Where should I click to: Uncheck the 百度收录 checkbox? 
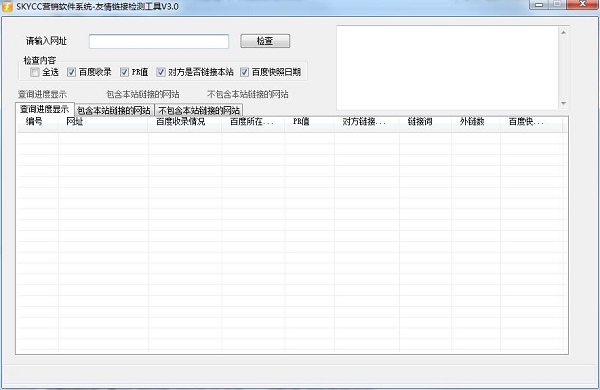point(72,72)
